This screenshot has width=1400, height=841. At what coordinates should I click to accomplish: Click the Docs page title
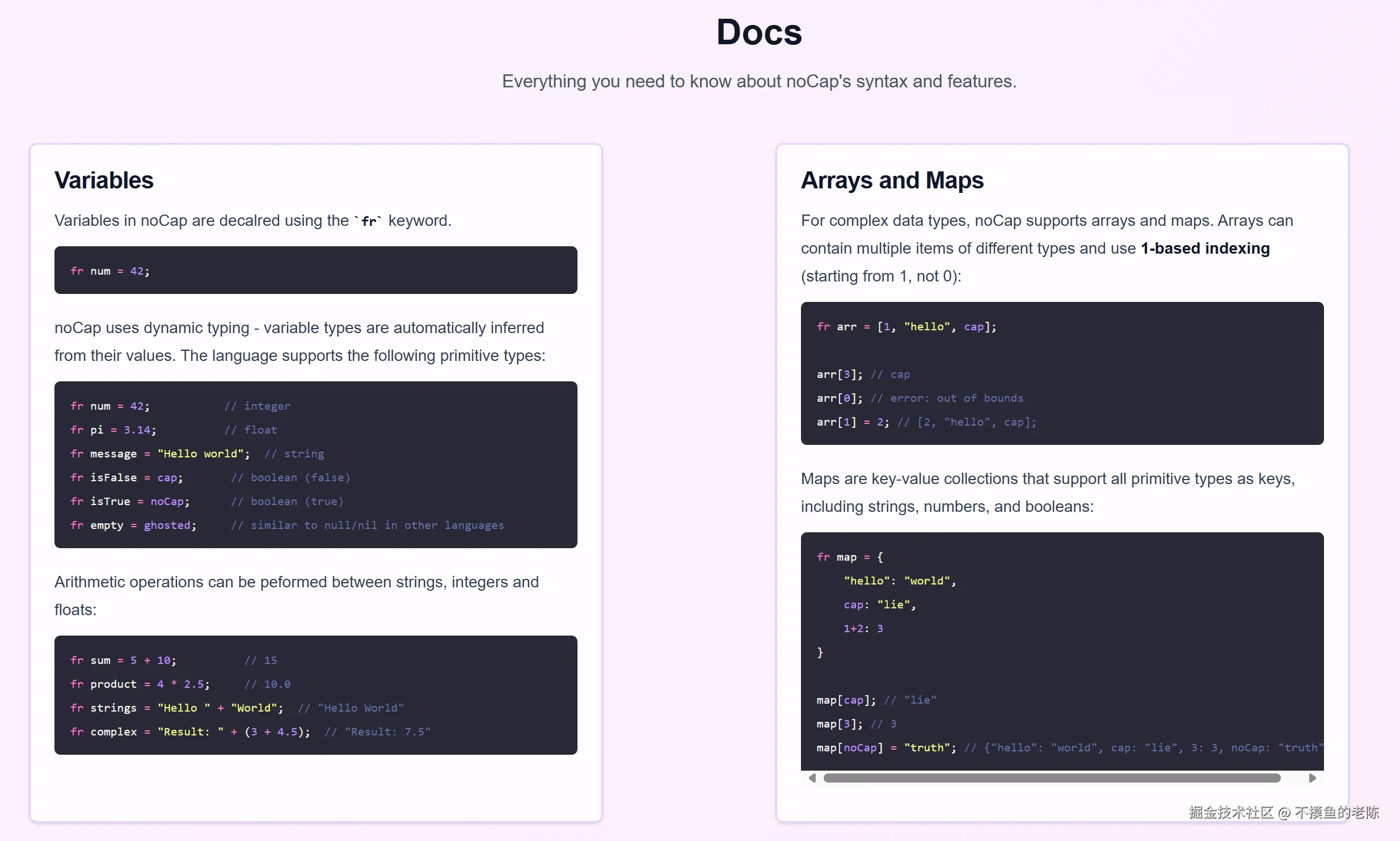point(758,32)
